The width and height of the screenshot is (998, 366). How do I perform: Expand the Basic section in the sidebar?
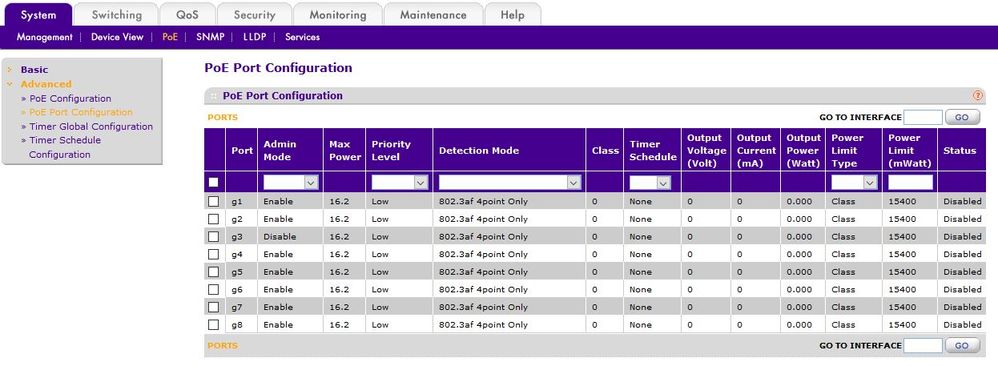[34, 70]
